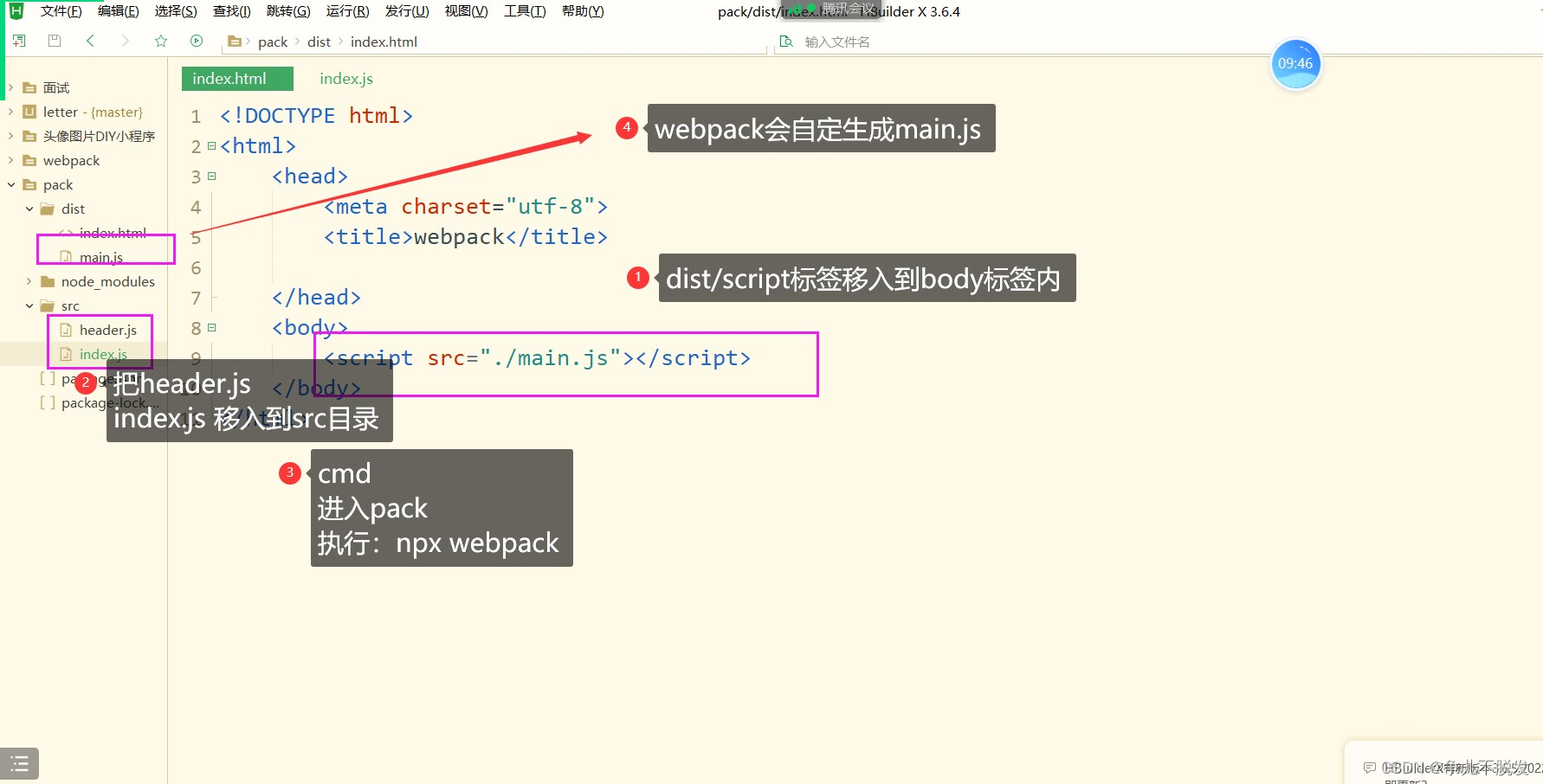Open the 编辑(E) menu

pos(119,11)
